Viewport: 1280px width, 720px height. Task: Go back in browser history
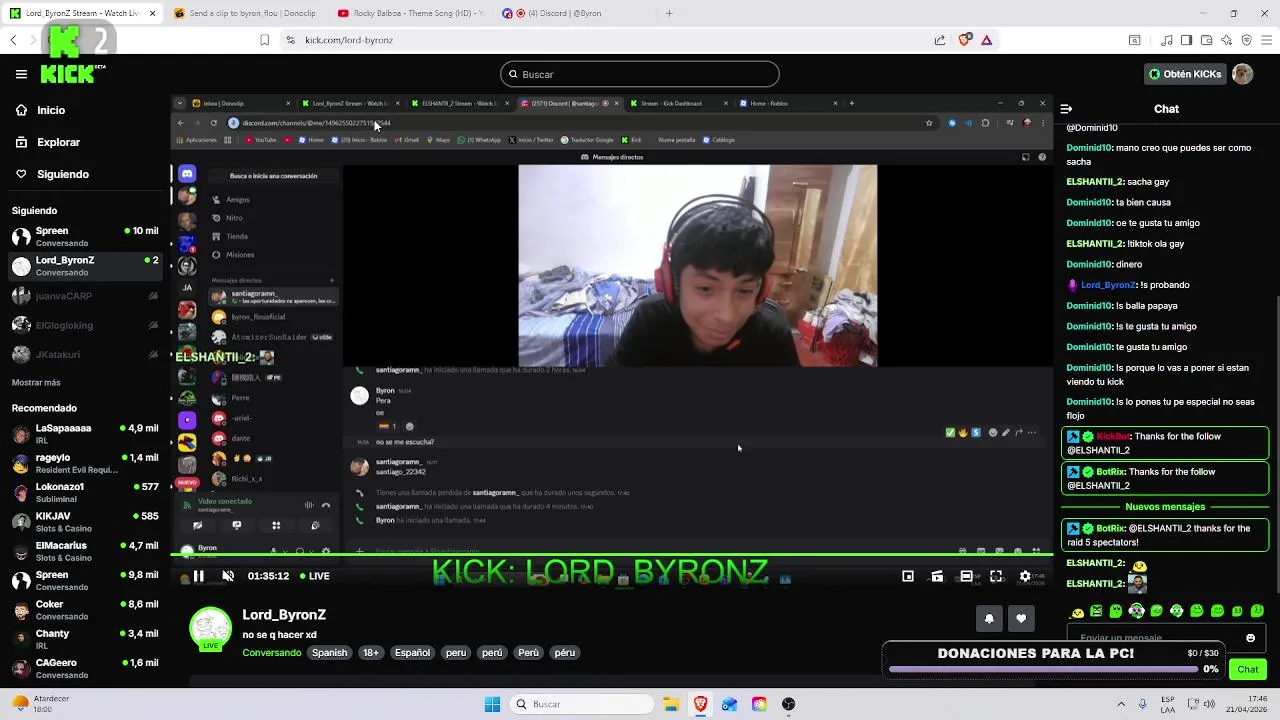13,40
